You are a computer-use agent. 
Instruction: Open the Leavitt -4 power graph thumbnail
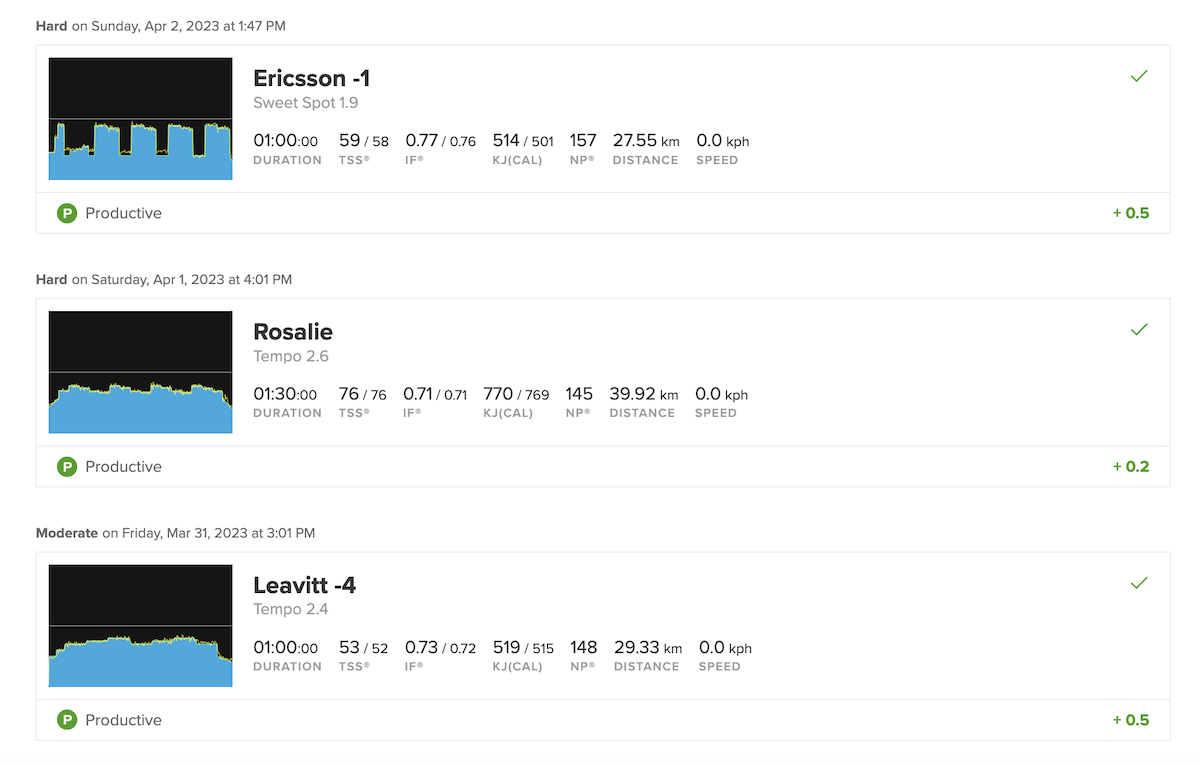point(140,626)
